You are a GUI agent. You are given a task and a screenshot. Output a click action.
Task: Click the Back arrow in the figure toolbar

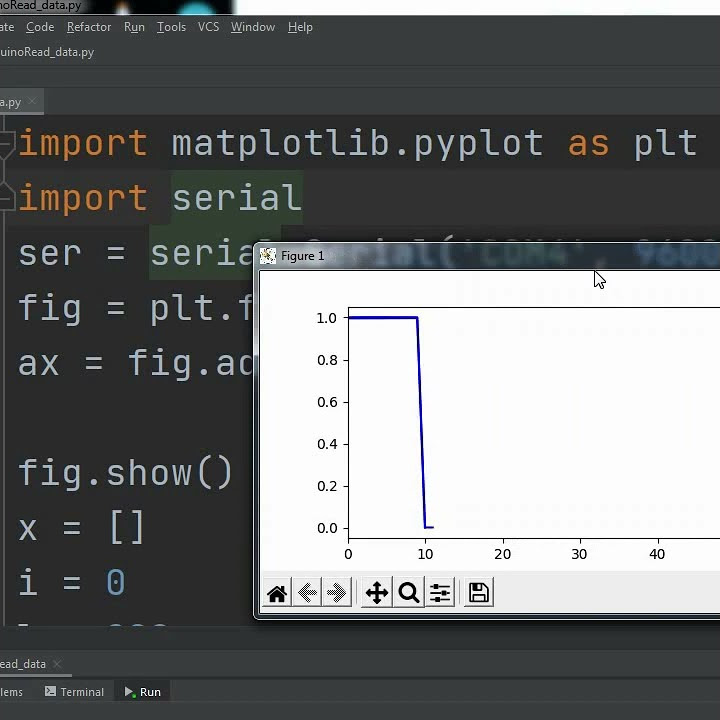coord(307,593)
